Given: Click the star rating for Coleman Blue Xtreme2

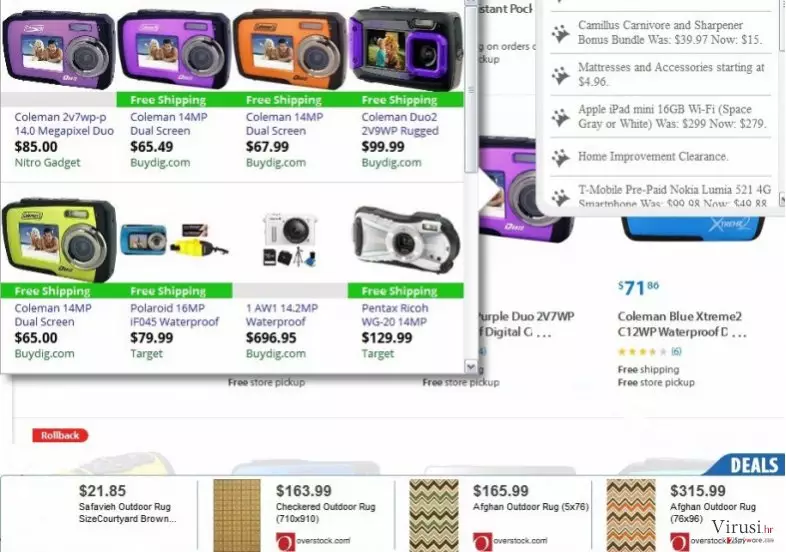Looking at the screenshot, I should (x=643, y=352).
